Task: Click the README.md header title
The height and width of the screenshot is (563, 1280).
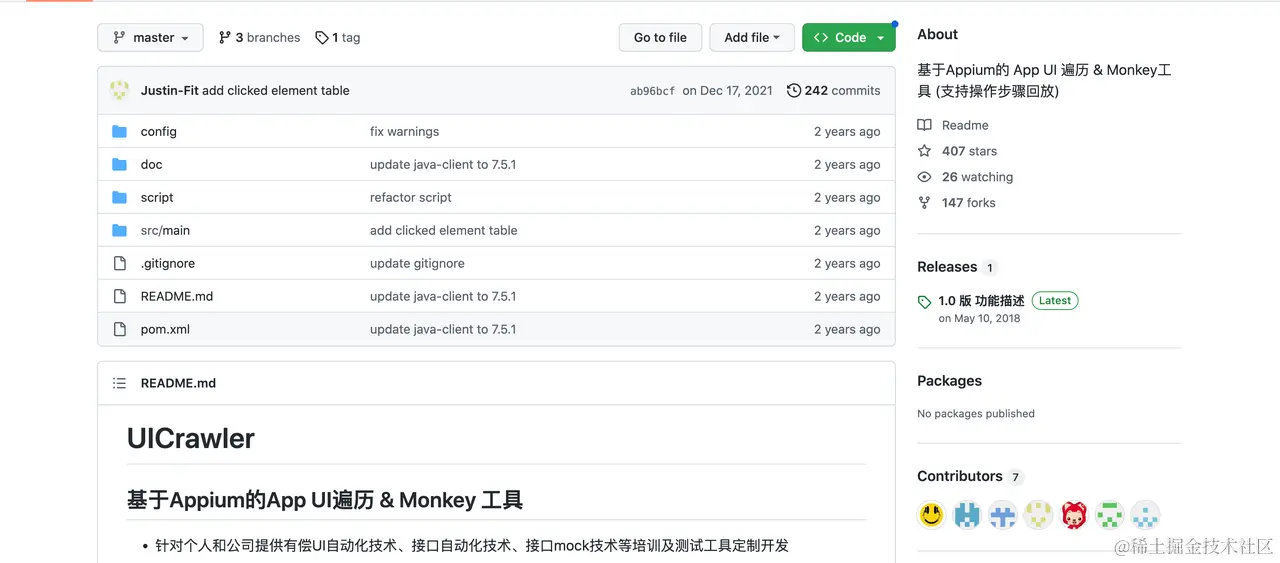Action: pos(178,383)
